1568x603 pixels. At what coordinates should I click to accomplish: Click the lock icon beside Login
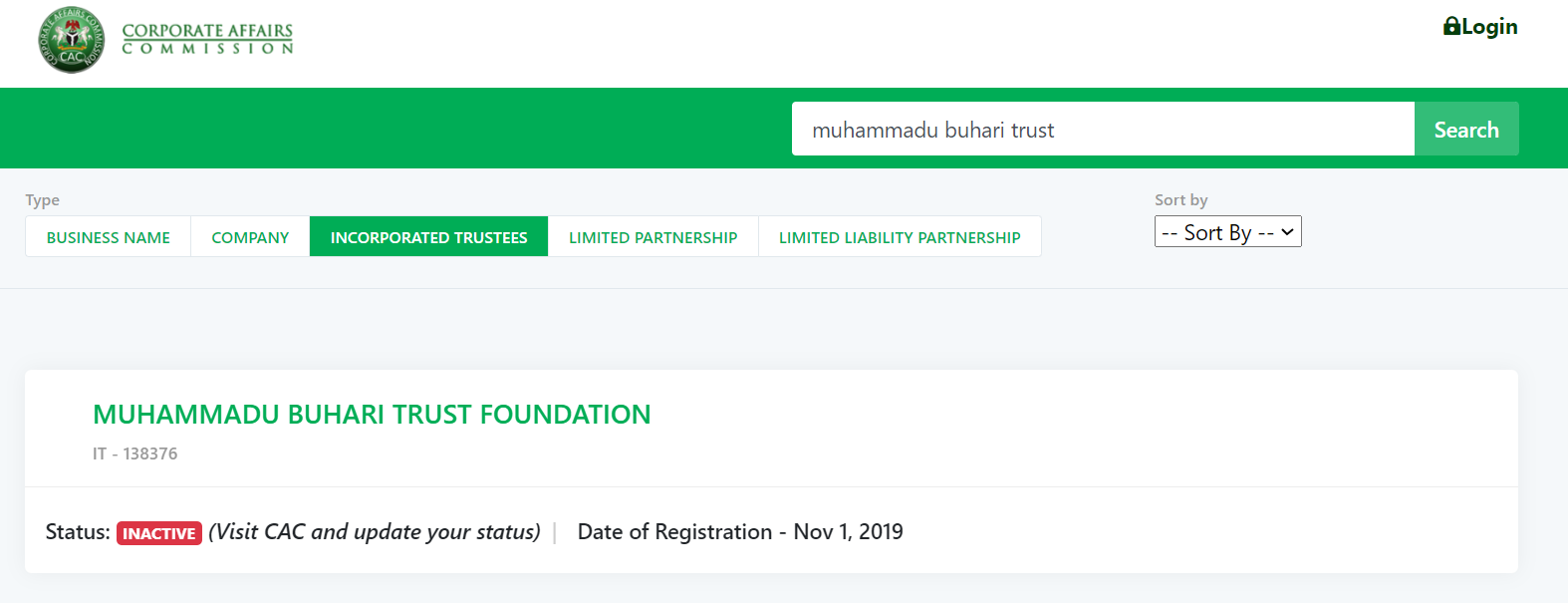click(x=1451, y=27)
